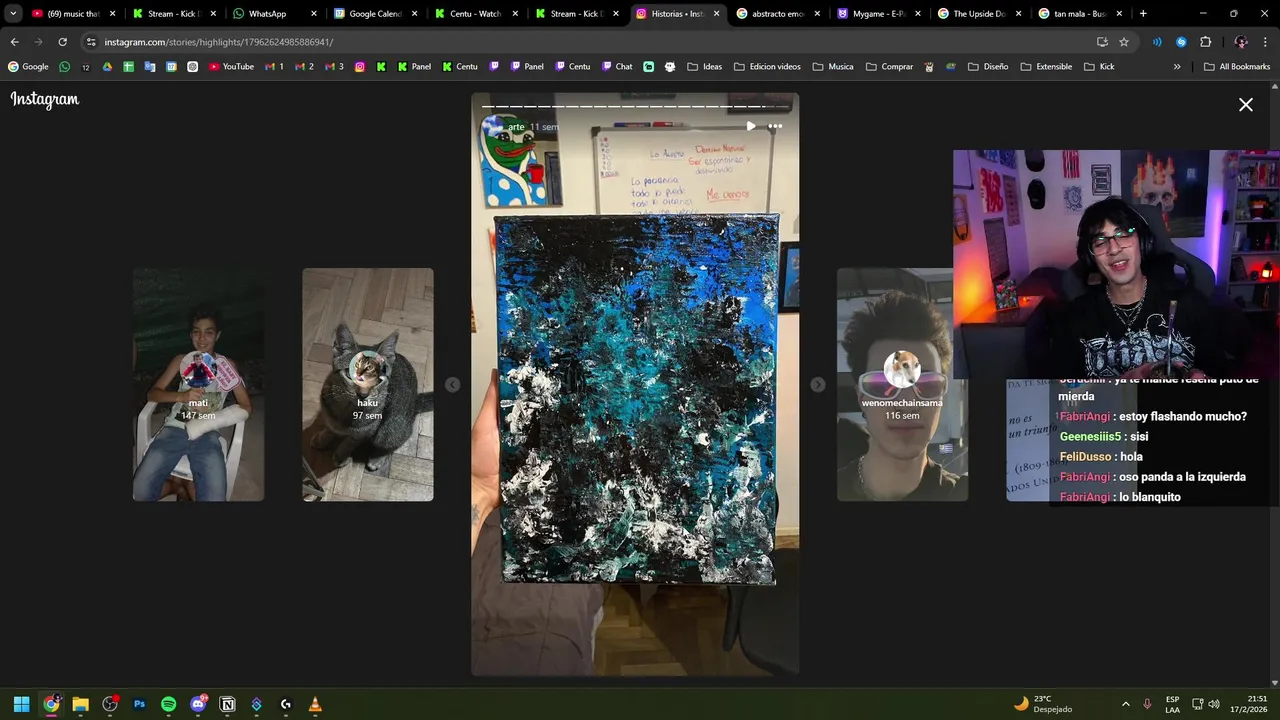Switch to the 'abstracto emo' tab
The height and width of the screenshot is (720, 1280).
point(779,14)
